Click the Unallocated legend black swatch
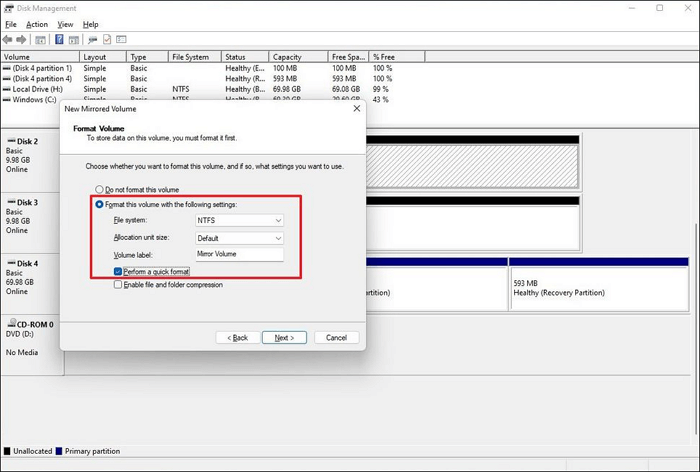Image resolution: width=700 pixels, height=472 pixels. tap(7, 451)
